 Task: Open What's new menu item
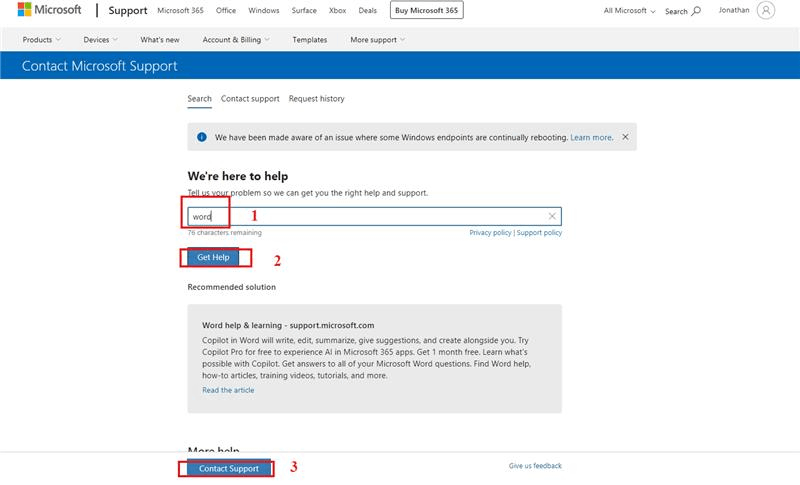point(160,39)
